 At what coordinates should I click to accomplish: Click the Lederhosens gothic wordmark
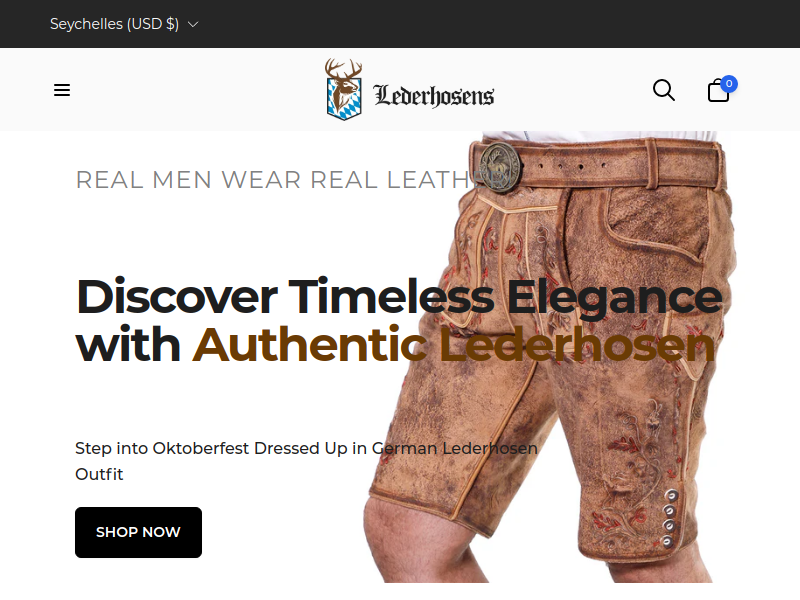point(434,95)
